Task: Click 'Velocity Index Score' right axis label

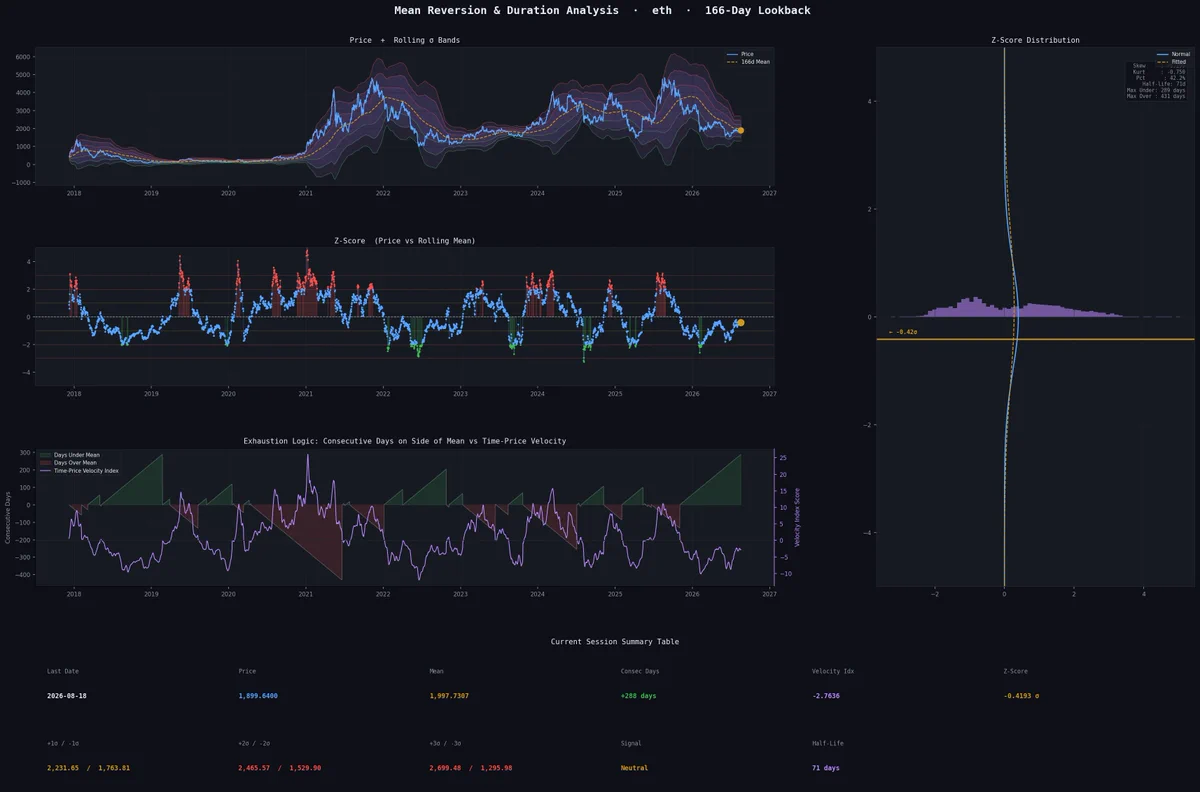Action: (x=797, y=517)
